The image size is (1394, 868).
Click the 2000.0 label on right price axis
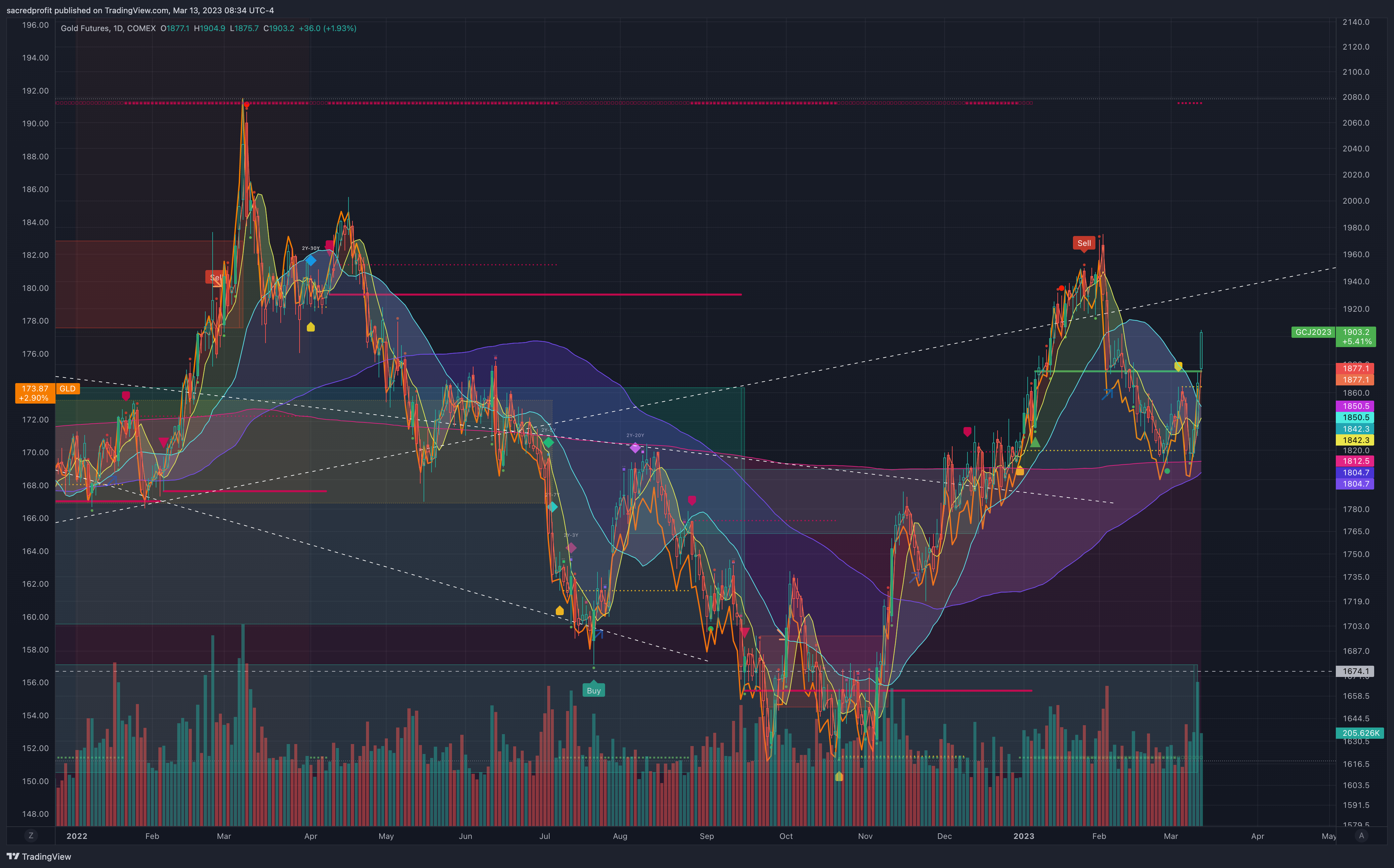coord(1356,201)
